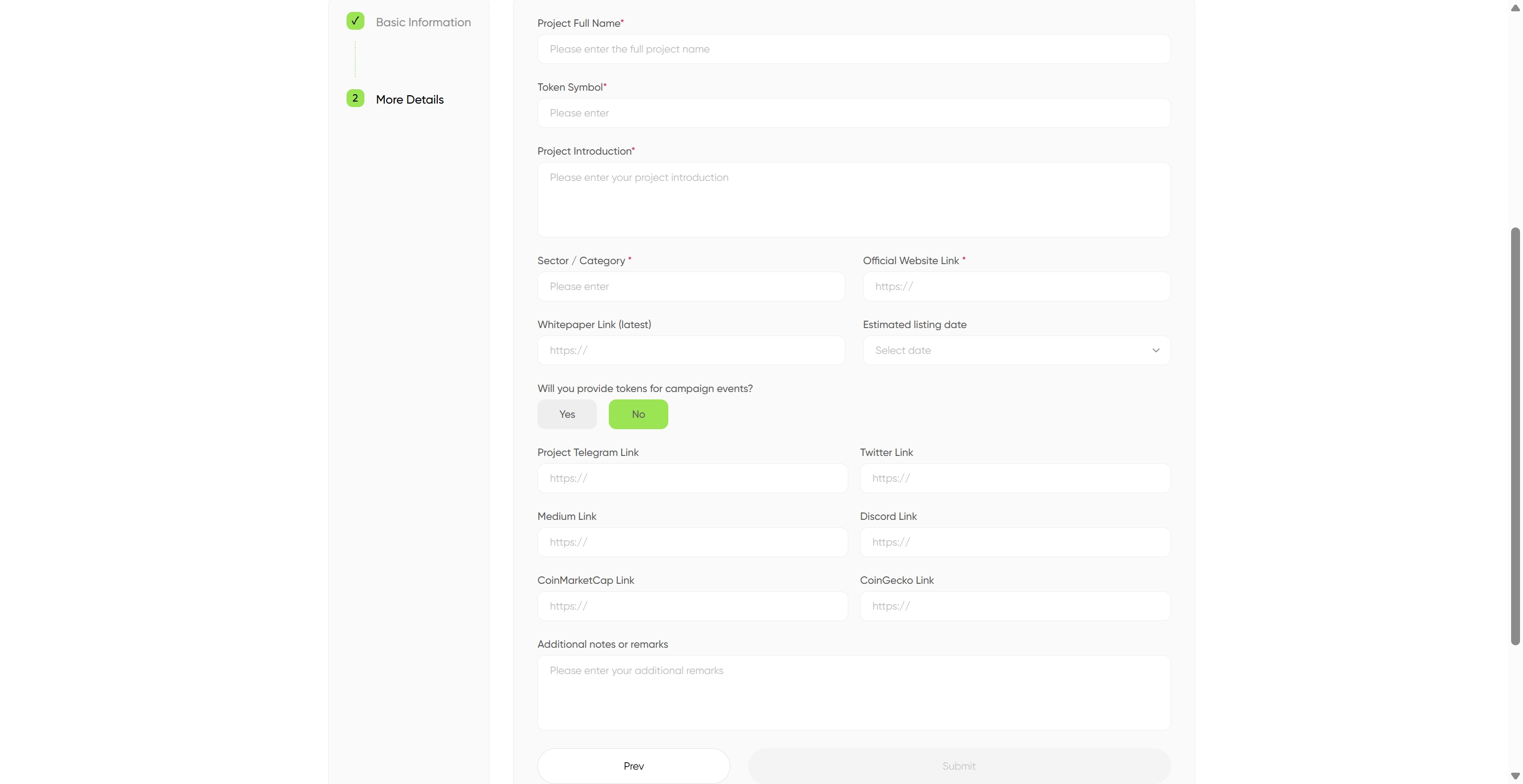Choose Yes for campaign tokens
1523x784 pixels.
click(x=567, y=414)
